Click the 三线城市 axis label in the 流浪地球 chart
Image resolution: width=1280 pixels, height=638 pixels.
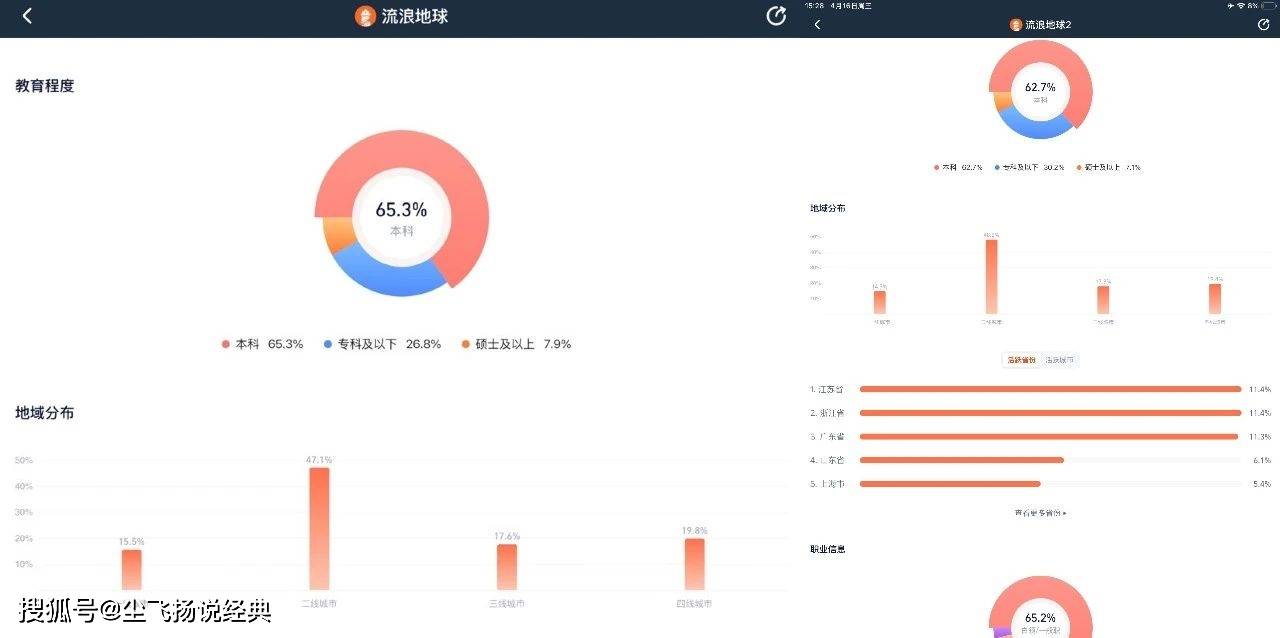507,604
